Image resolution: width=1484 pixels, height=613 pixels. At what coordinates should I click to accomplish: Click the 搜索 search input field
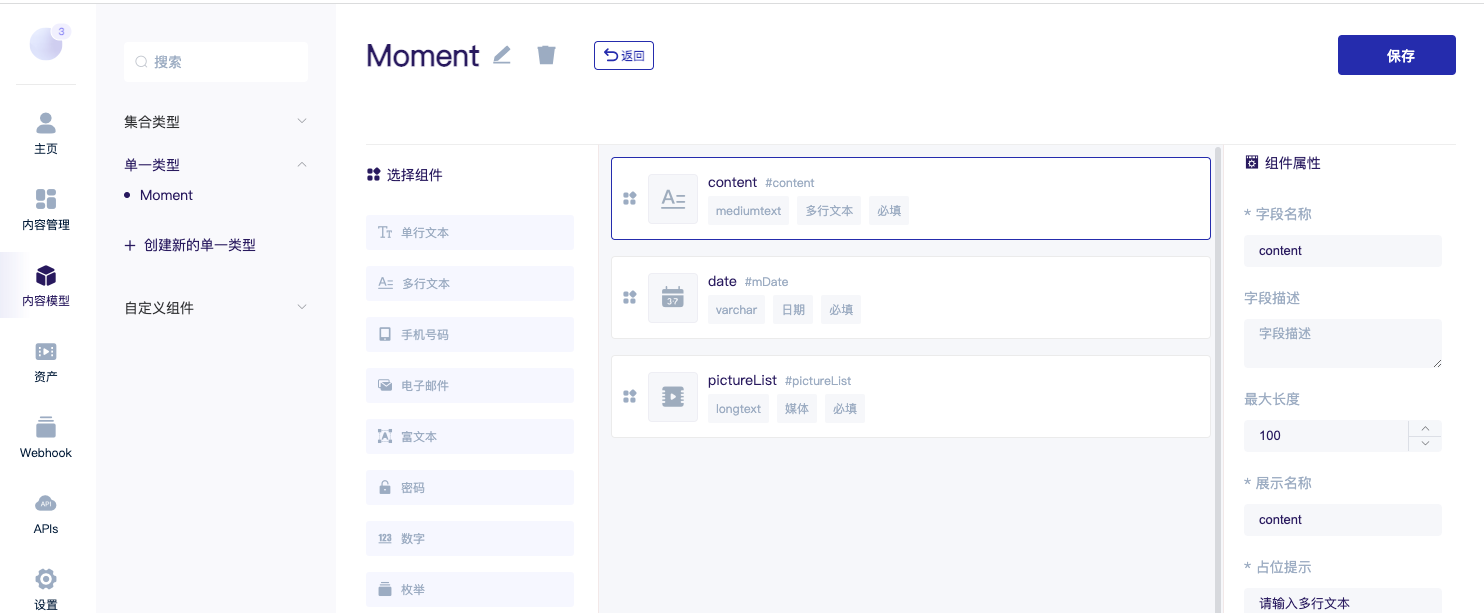pyautogui.click(x=216, y=62)
